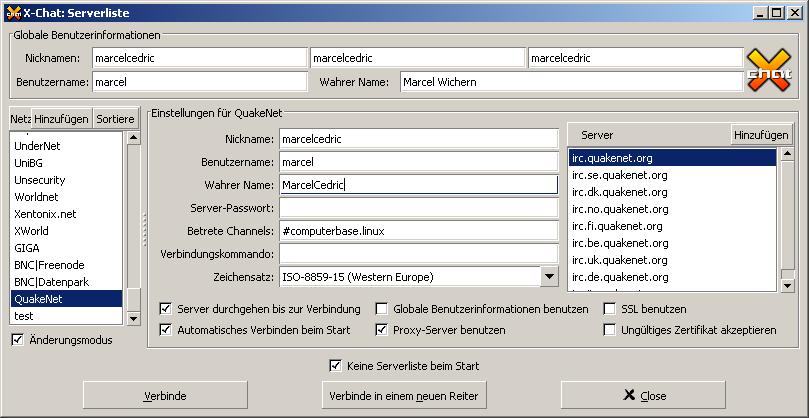
Task: Click the second global Nicknamen field
Action: coord(417,58)
